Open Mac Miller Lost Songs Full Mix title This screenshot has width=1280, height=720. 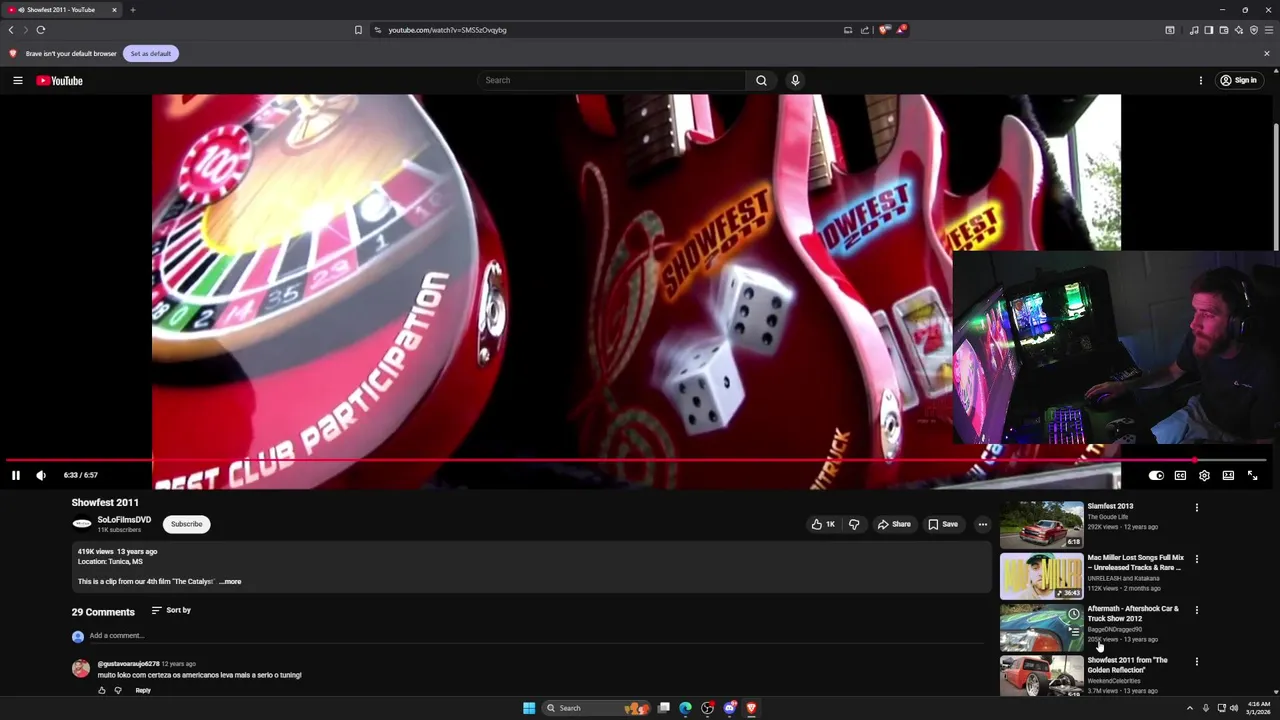tap(1135, 562)
